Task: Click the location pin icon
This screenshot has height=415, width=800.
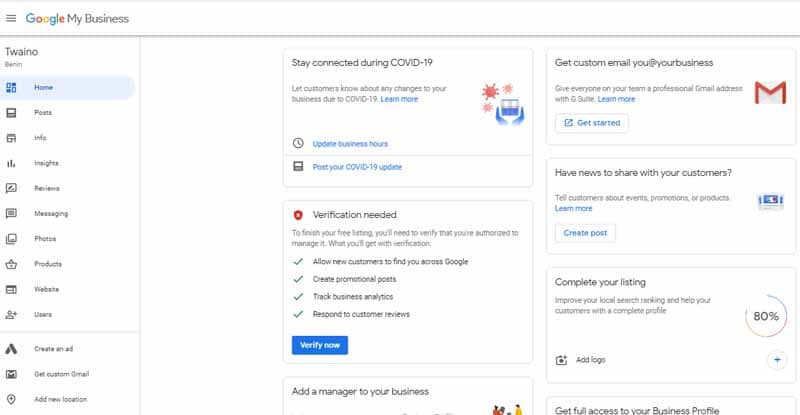Action: tap(11, 399)
